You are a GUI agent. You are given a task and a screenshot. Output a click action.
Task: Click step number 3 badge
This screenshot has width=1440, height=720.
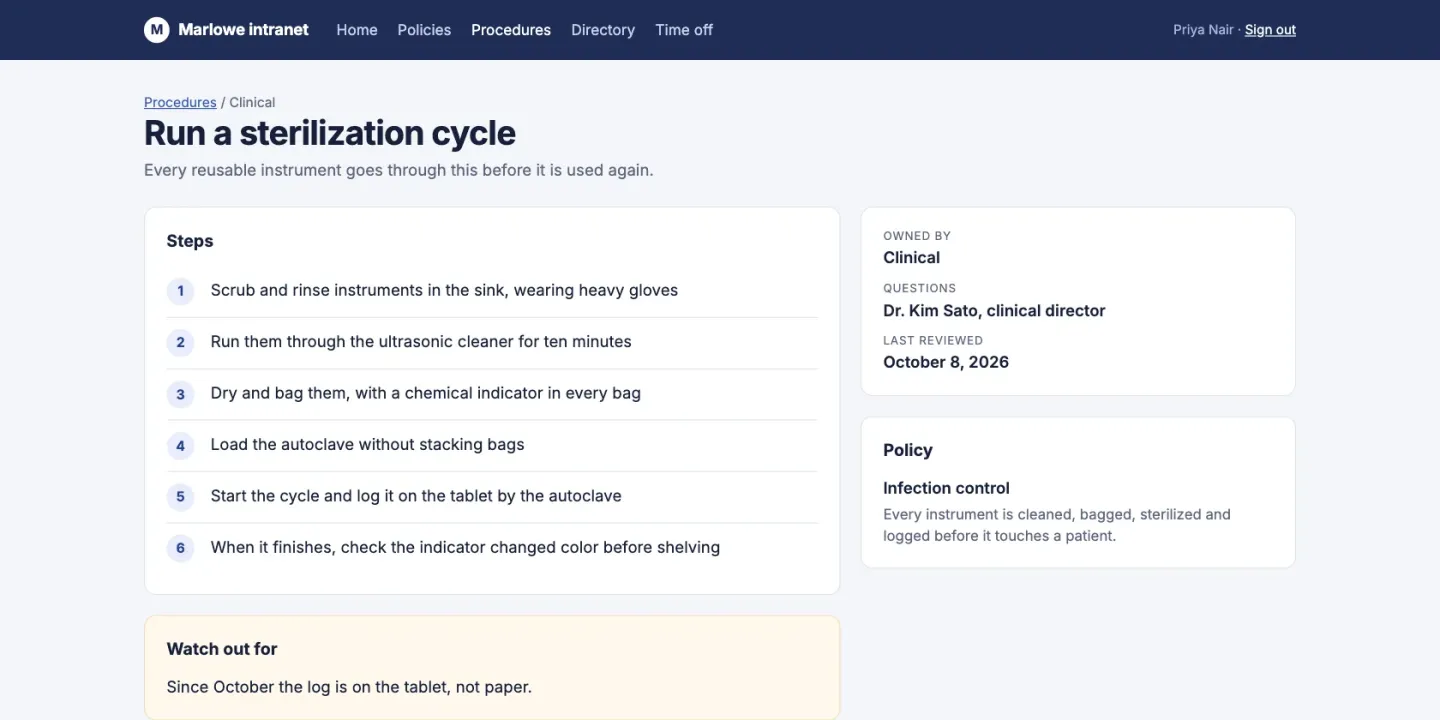[180, 394]
